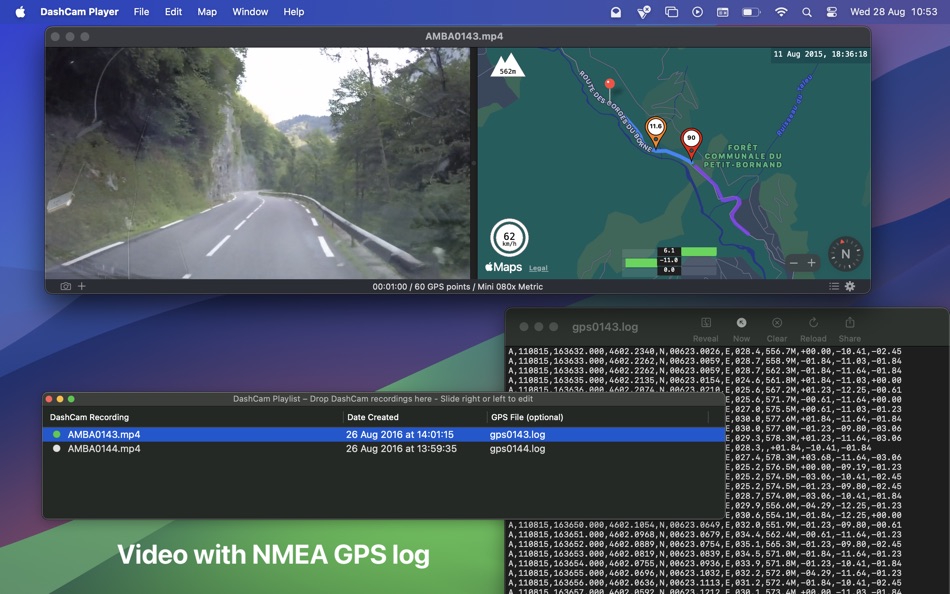Click the Apple Maps logo
Screen dimensions: 950x594
coord(503,267)
